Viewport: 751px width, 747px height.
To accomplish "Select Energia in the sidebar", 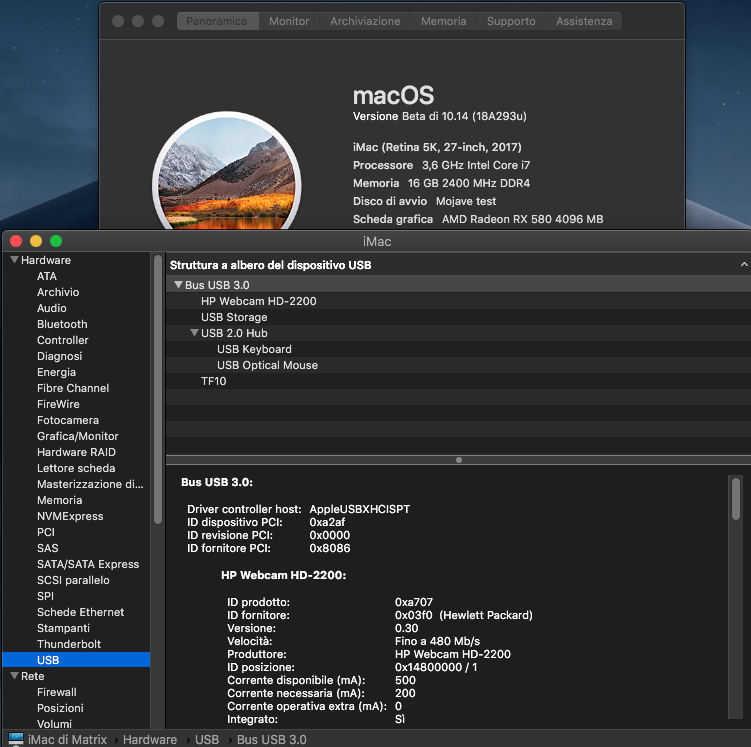I will pyautogui.click(x=57, y=372).
